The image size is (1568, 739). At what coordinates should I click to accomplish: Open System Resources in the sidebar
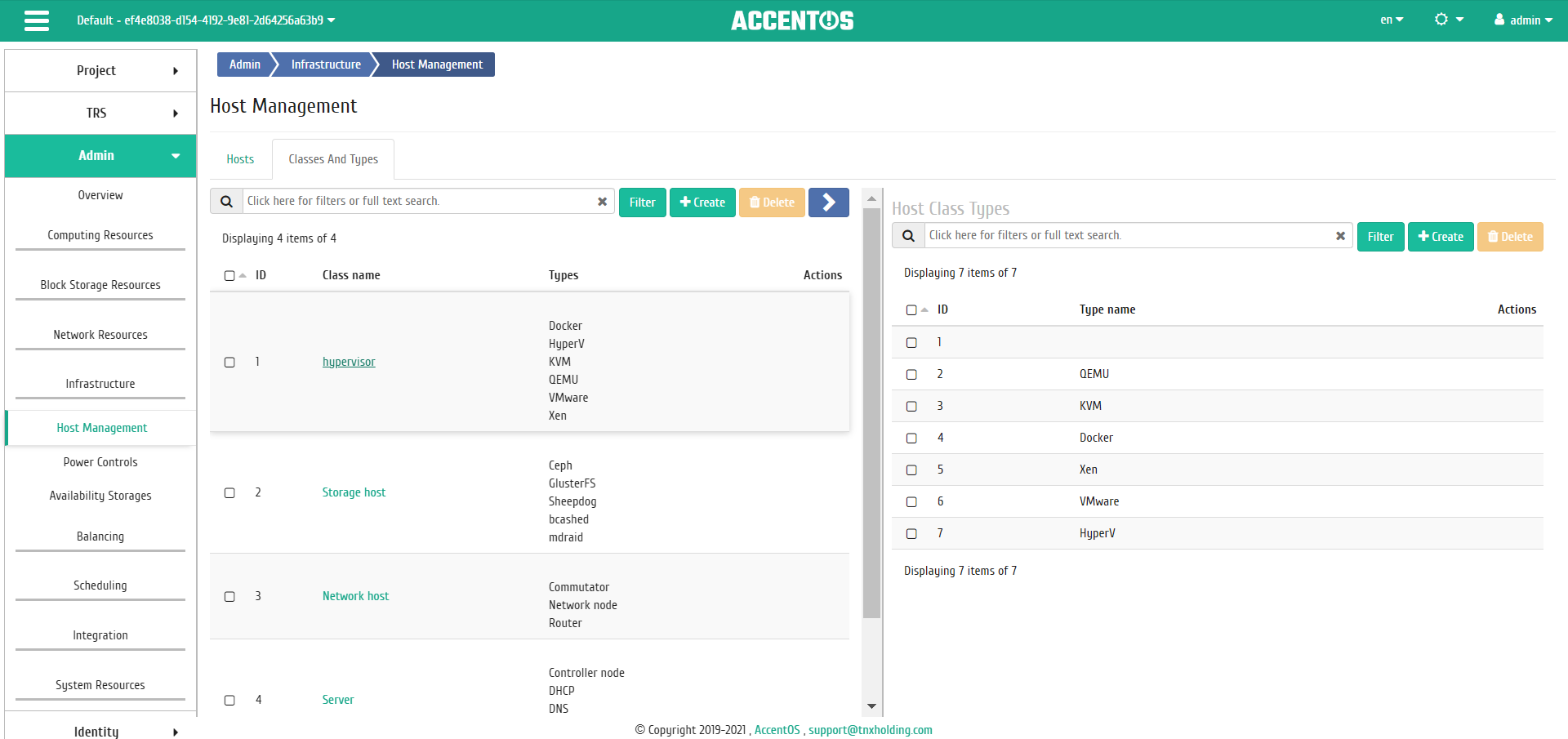[100, 685]
